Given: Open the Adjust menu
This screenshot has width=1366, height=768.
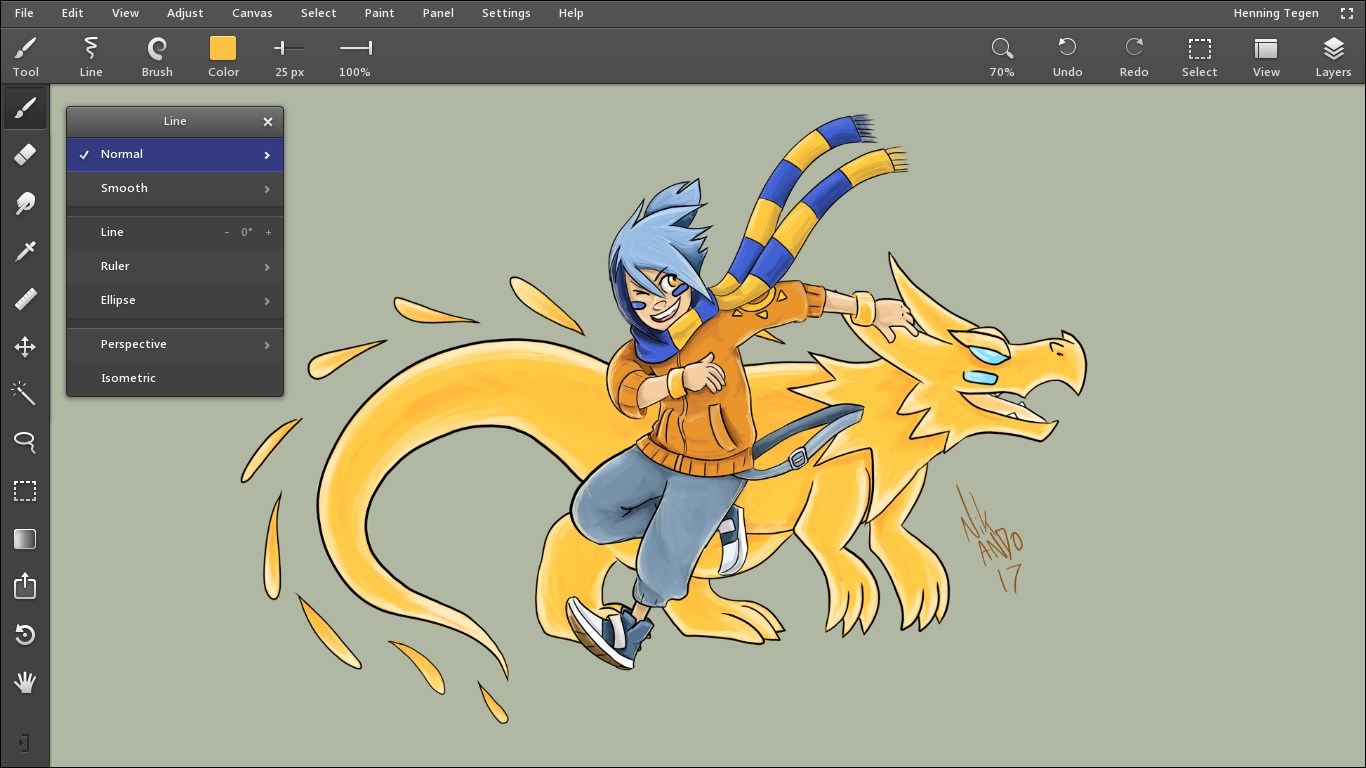Looking at the screenshot, I should (185, 13).
